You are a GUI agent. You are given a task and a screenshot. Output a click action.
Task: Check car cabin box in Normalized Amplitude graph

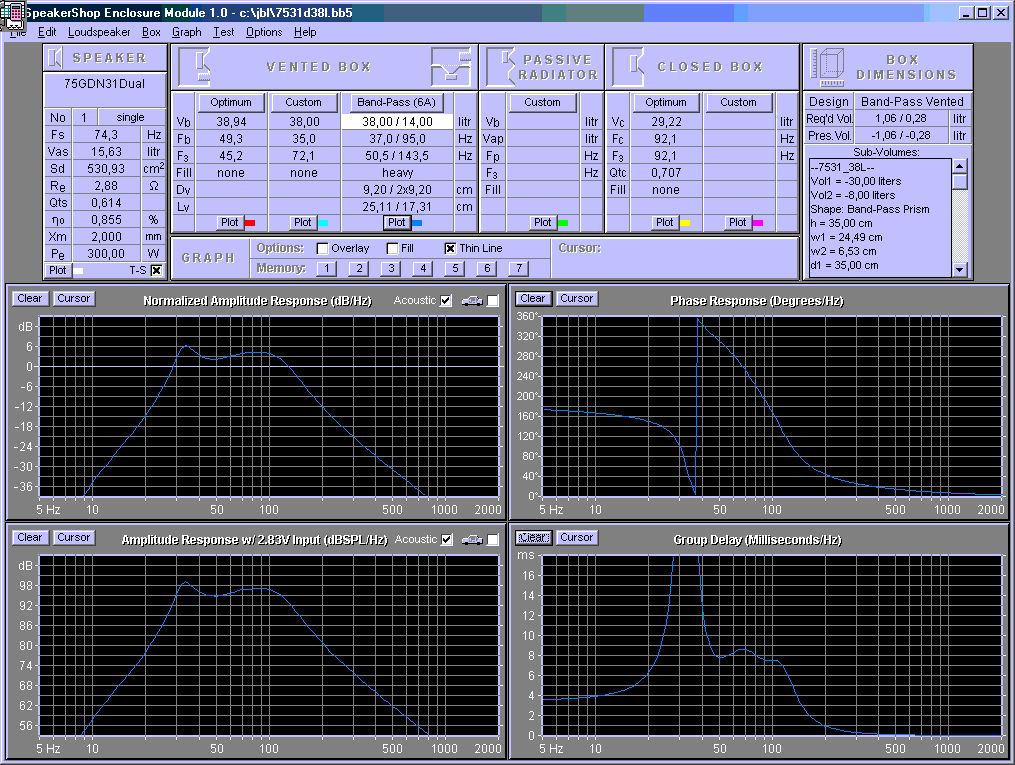pos(493,301)
